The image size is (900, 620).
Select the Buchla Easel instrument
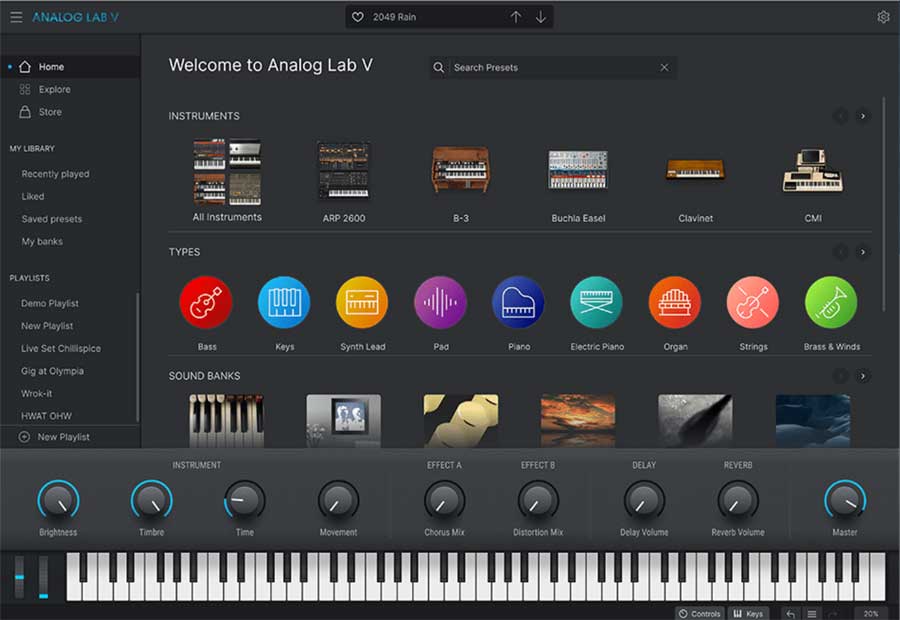[578, 185]
